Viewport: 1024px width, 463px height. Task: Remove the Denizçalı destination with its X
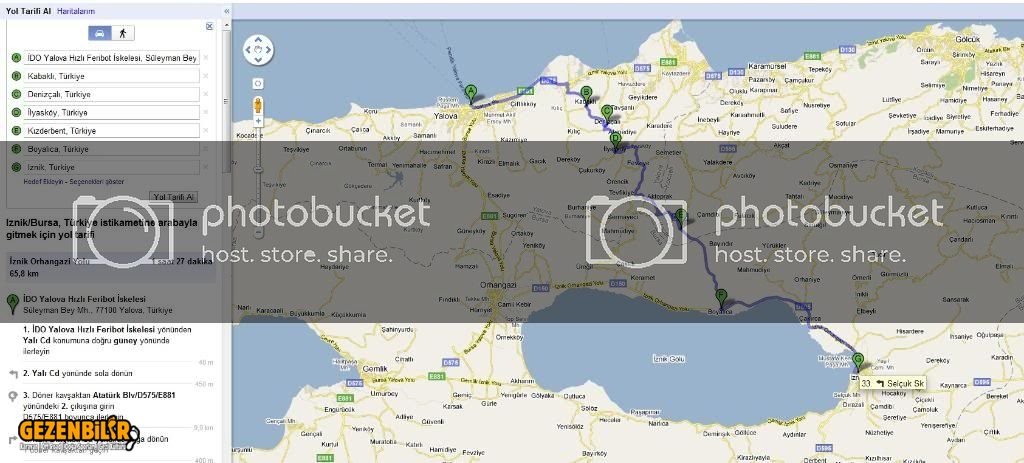click(x=206, y=95)
